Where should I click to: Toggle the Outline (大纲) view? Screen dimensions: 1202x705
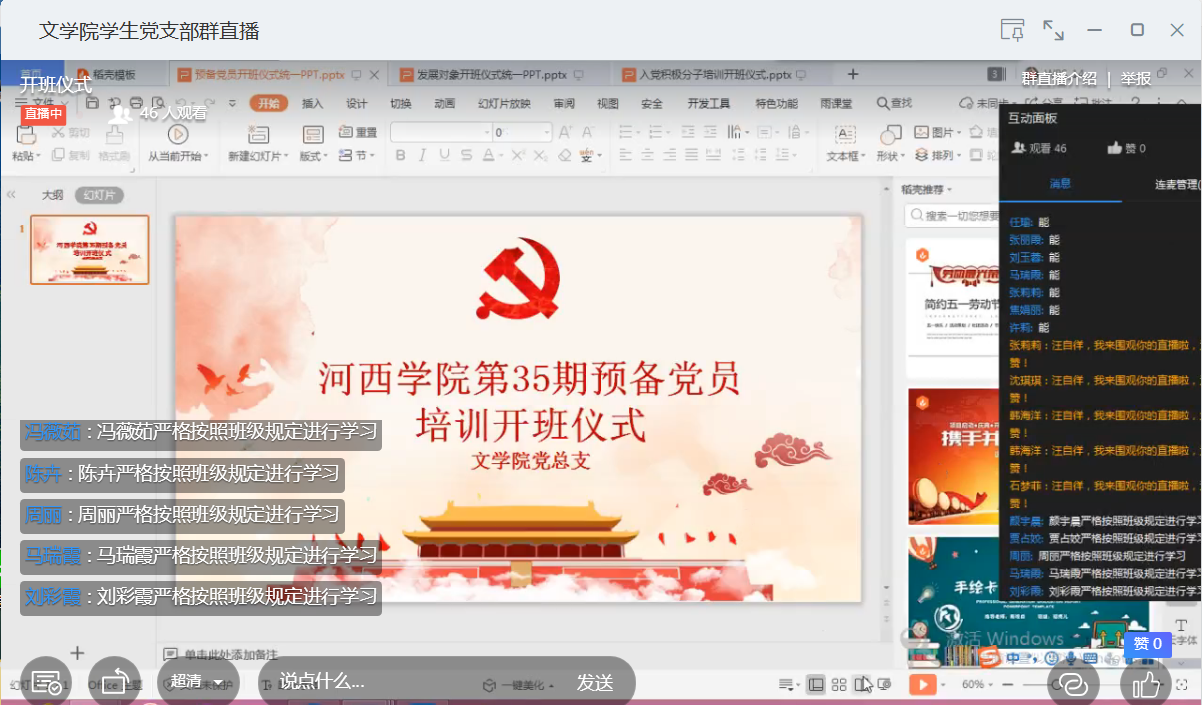pyautogui.click(x=52, y=195)
